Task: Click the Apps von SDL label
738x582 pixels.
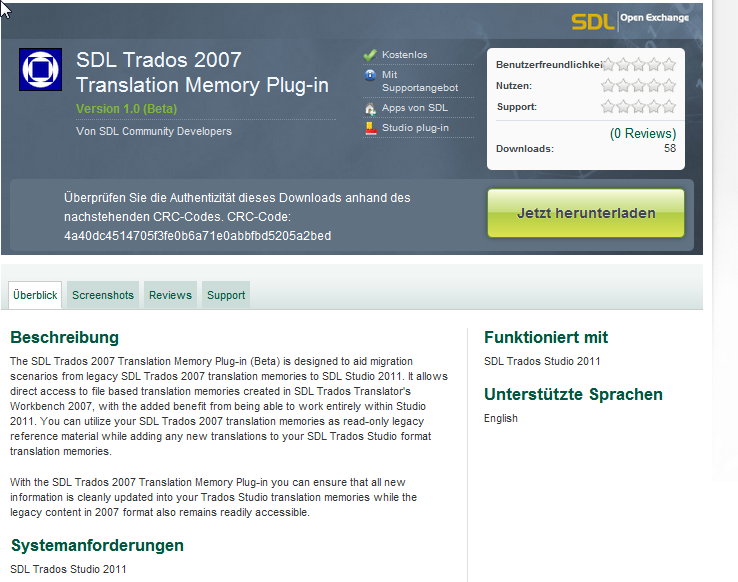Action: 415,108
